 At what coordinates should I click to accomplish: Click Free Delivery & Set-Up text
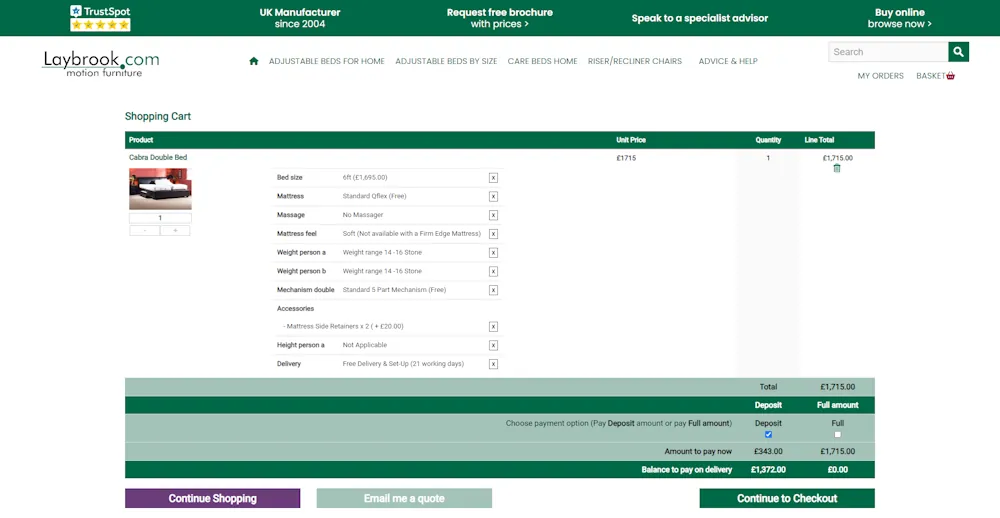pyautogui.click(x=403, y=364)
